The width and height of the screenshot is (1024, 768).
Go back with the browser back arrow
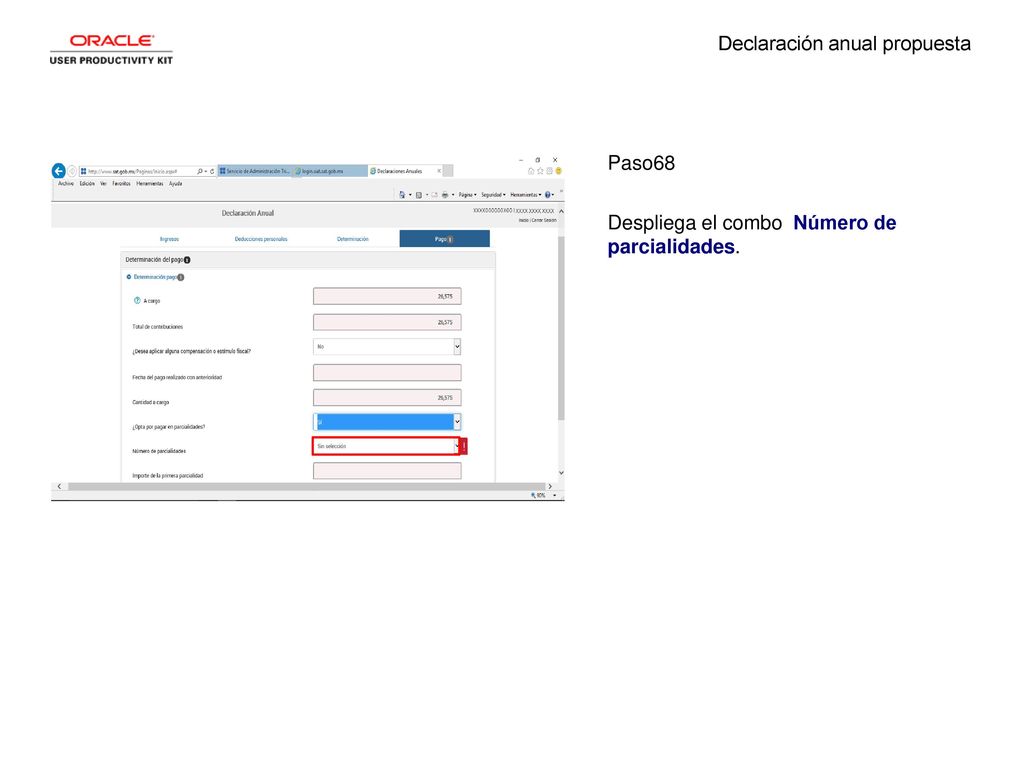coord(59,171)
